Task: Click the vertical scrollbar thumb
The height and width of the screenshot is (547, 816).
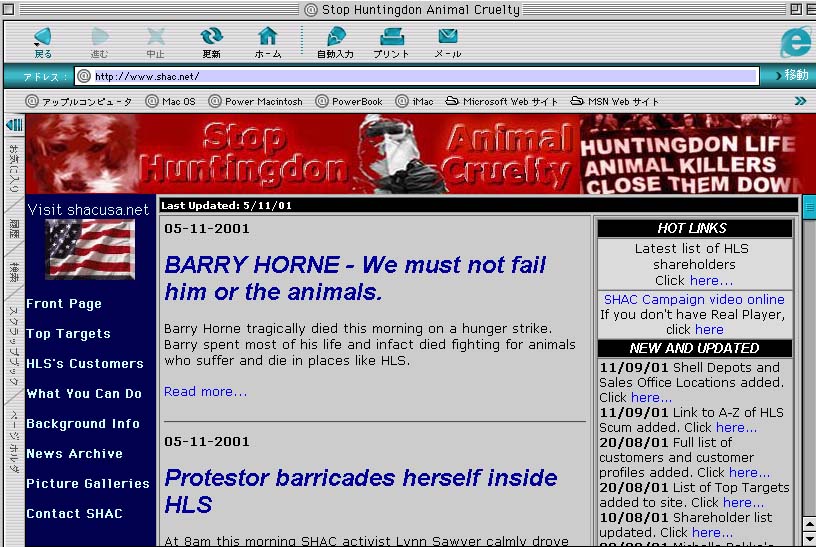Action: click(809, 207)
